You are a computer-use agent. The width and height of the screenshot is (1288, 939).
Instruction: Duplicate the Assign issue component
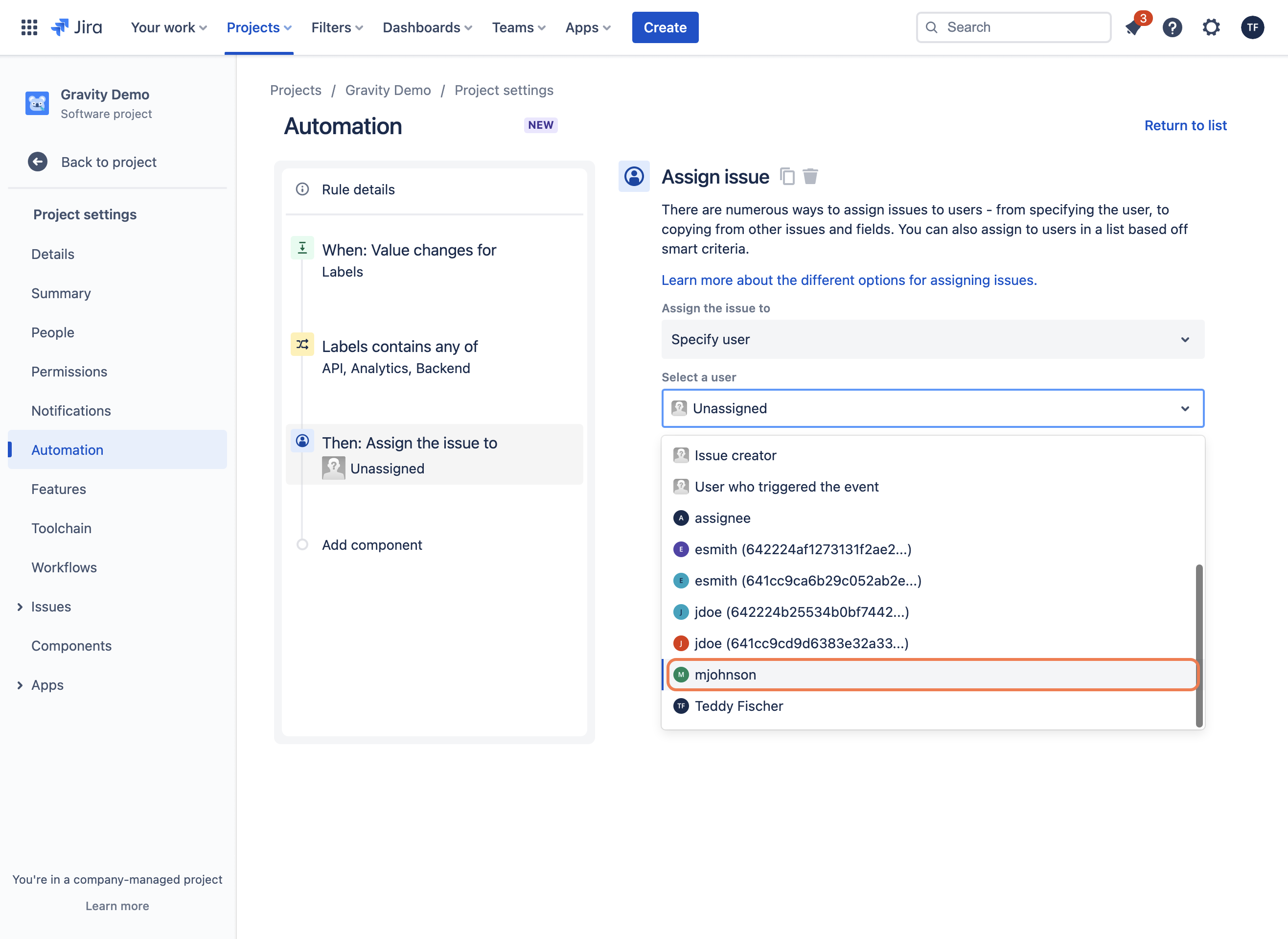coord(787,177)
